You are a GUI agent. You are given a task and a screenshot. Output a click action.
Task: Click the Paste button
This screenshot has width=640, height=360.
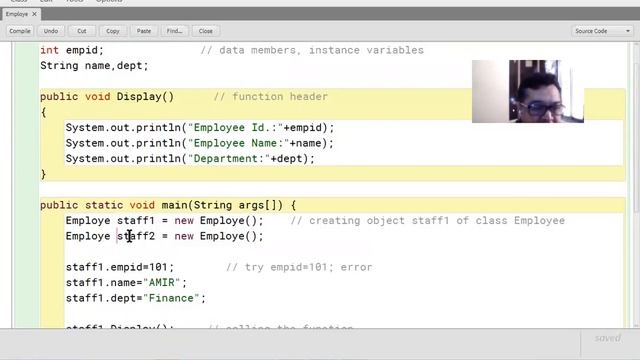[144, 31]
